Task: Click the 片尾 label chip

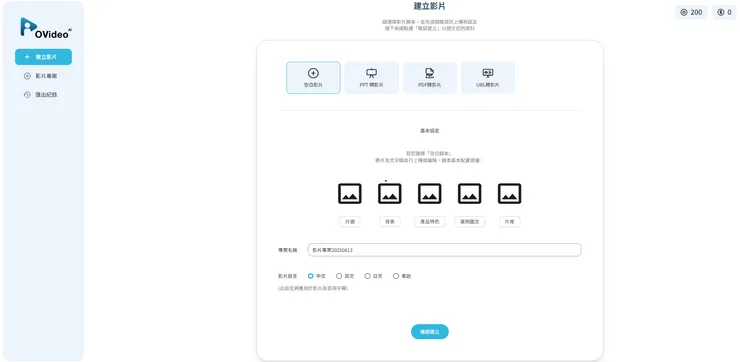Action: click(x=510, y=222)
